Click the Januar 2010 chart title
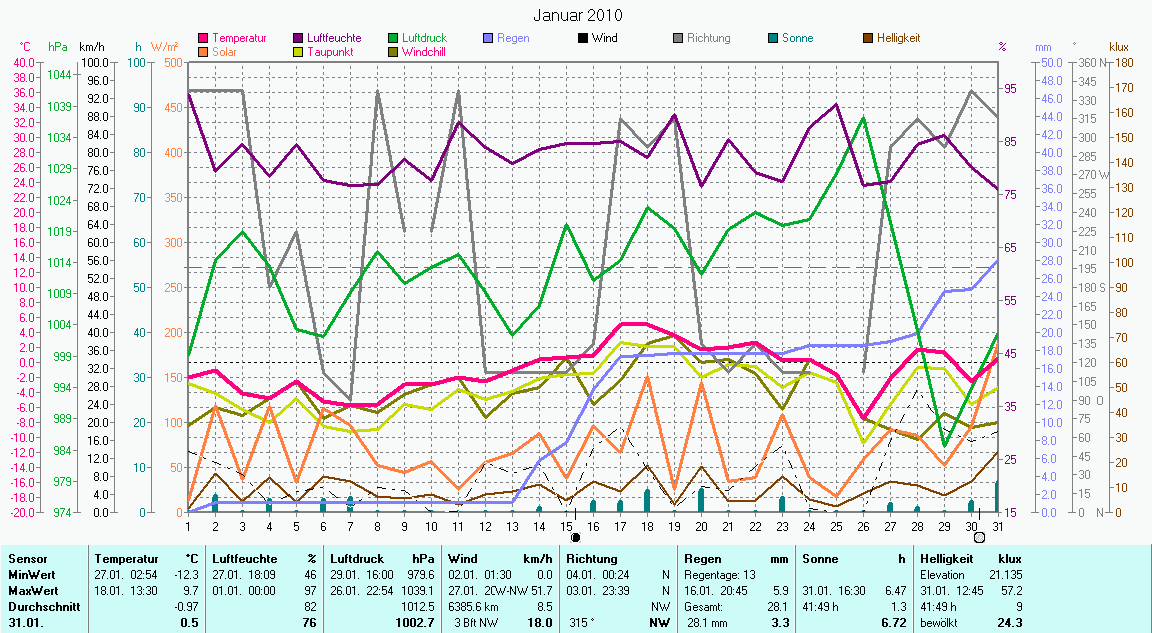 tap(577, 15)
